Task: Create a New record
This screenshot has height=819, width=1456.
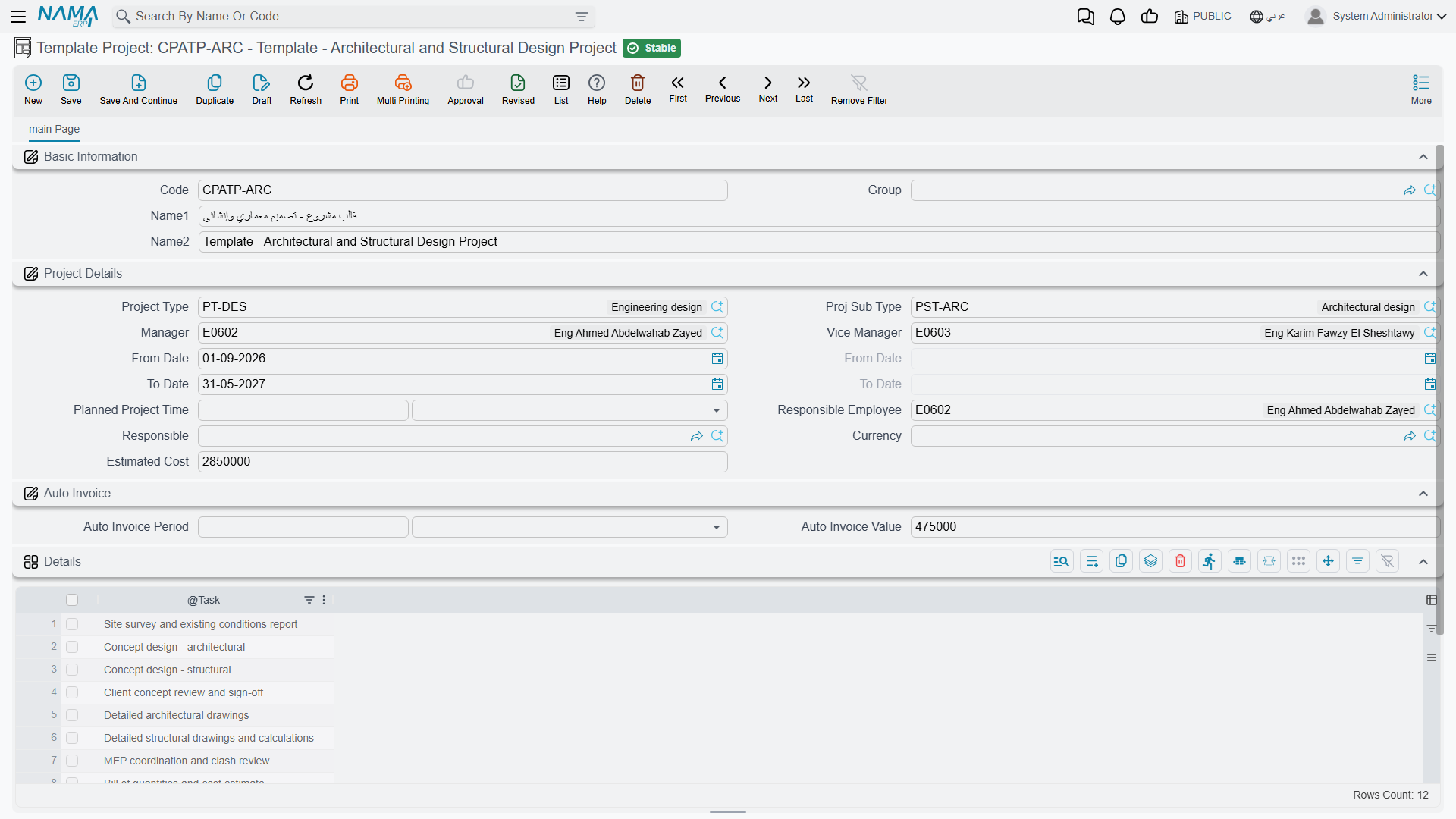Action: point(33,89)
